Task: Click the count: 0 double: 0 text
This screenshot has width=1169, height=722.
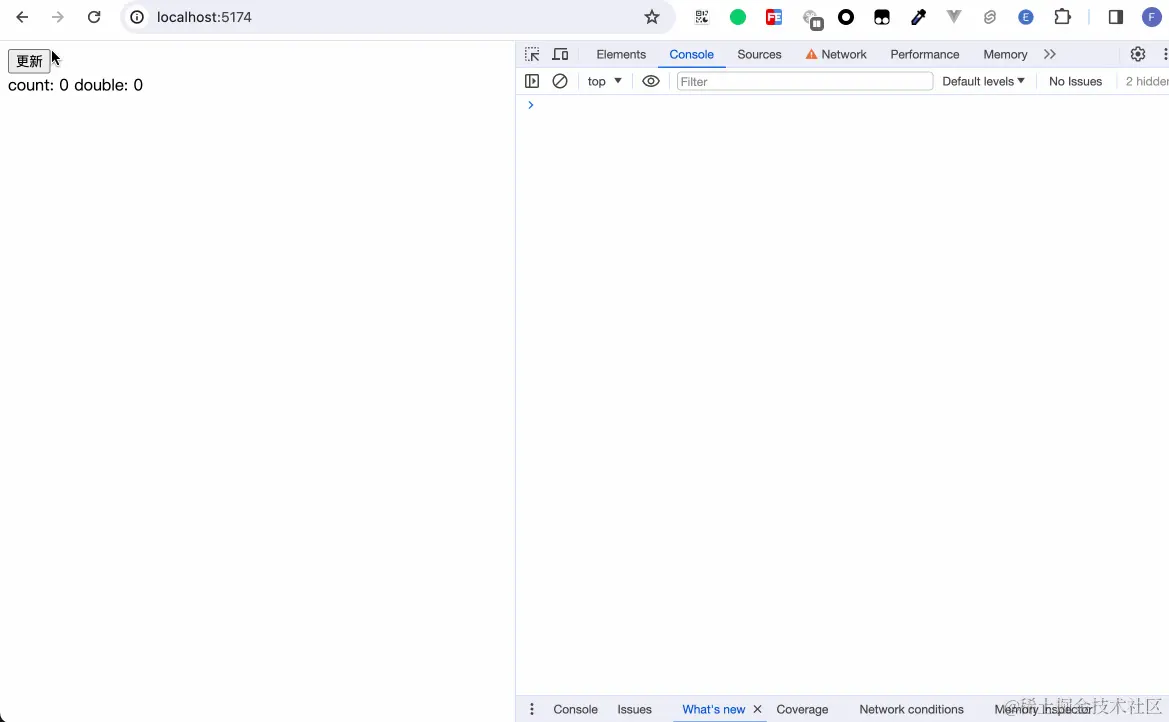Action: pyautogui.click(x=75, y=85)
